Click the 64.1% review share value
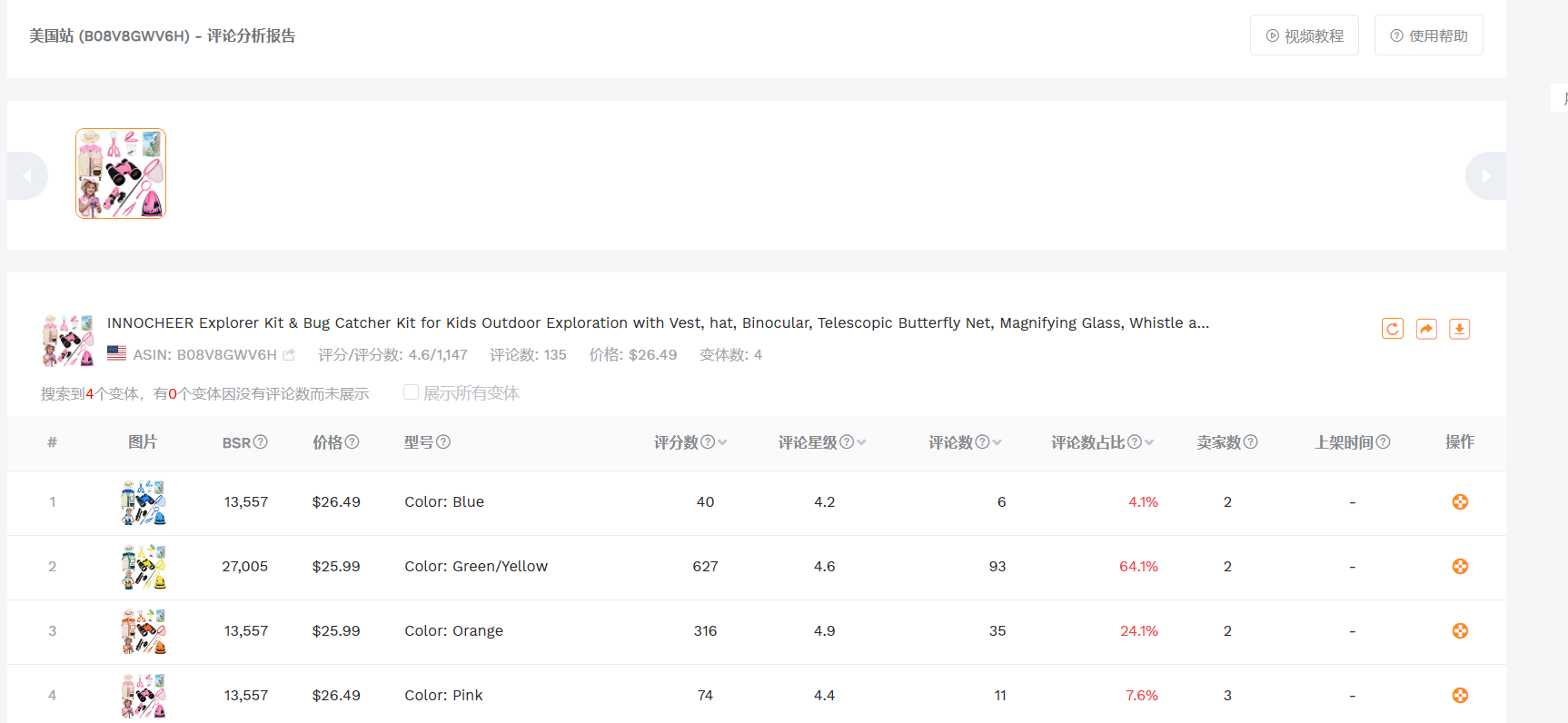Image resolution: width=1568 pixels, height=723 pixels. (x=1138, y=567)
